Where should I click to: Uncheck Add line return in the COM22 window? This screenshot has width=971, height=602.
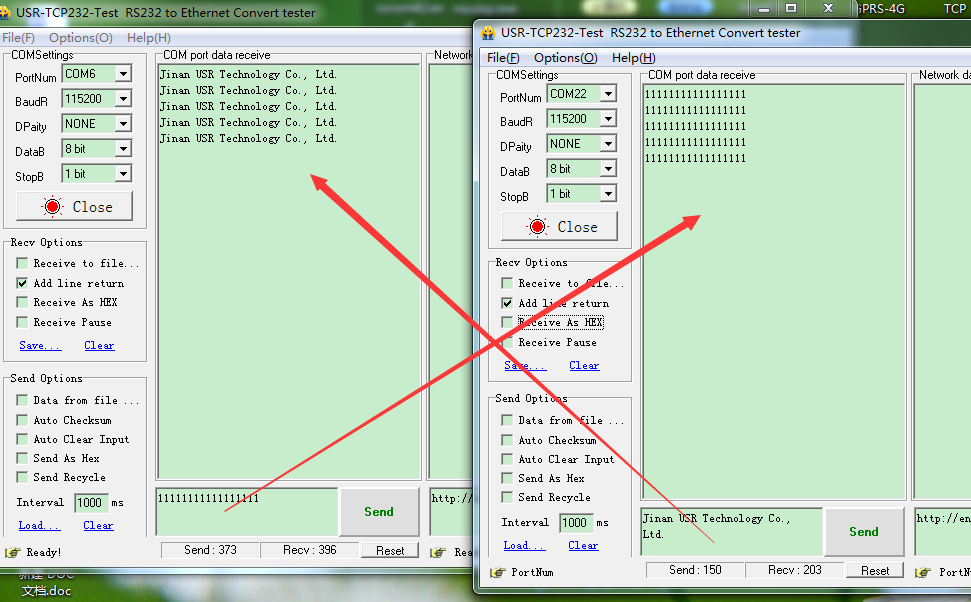tap(507, 303)
